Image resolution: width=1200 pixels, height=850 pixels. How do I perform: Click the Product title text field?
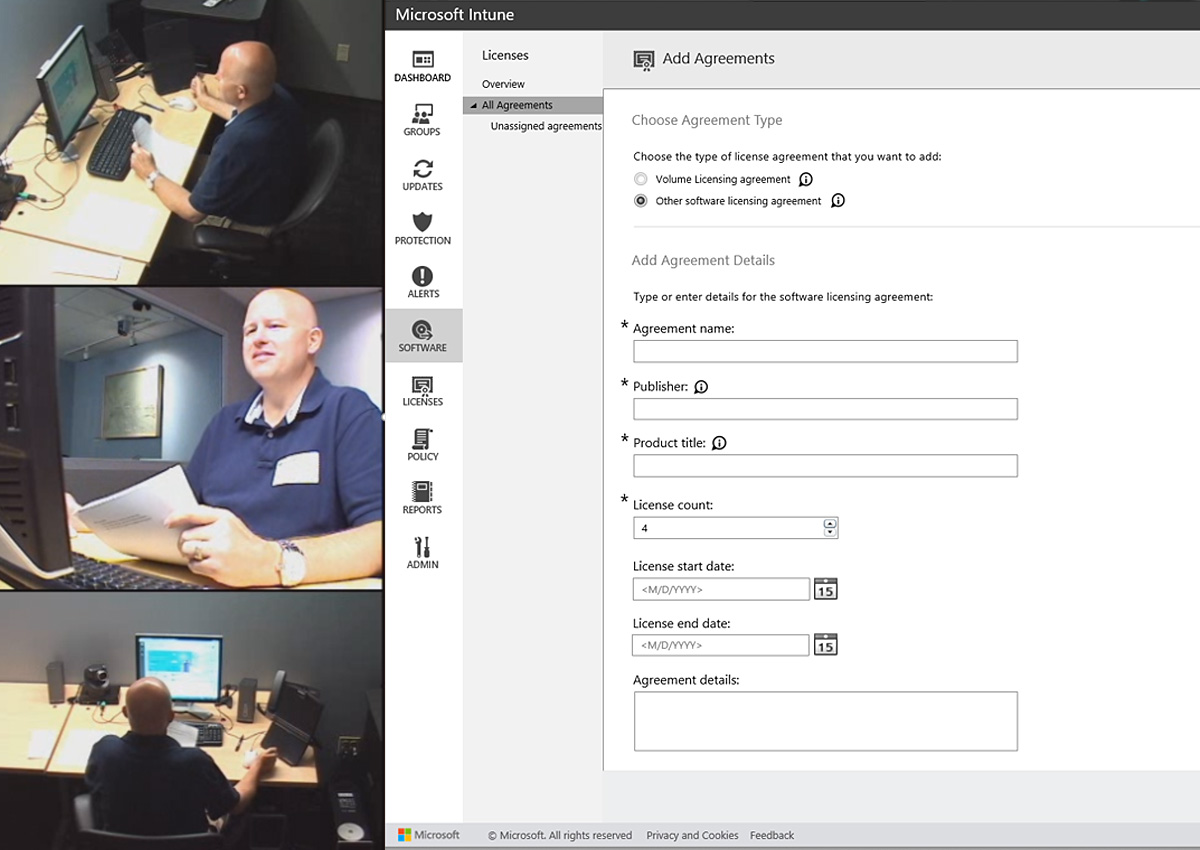[825, 465]
